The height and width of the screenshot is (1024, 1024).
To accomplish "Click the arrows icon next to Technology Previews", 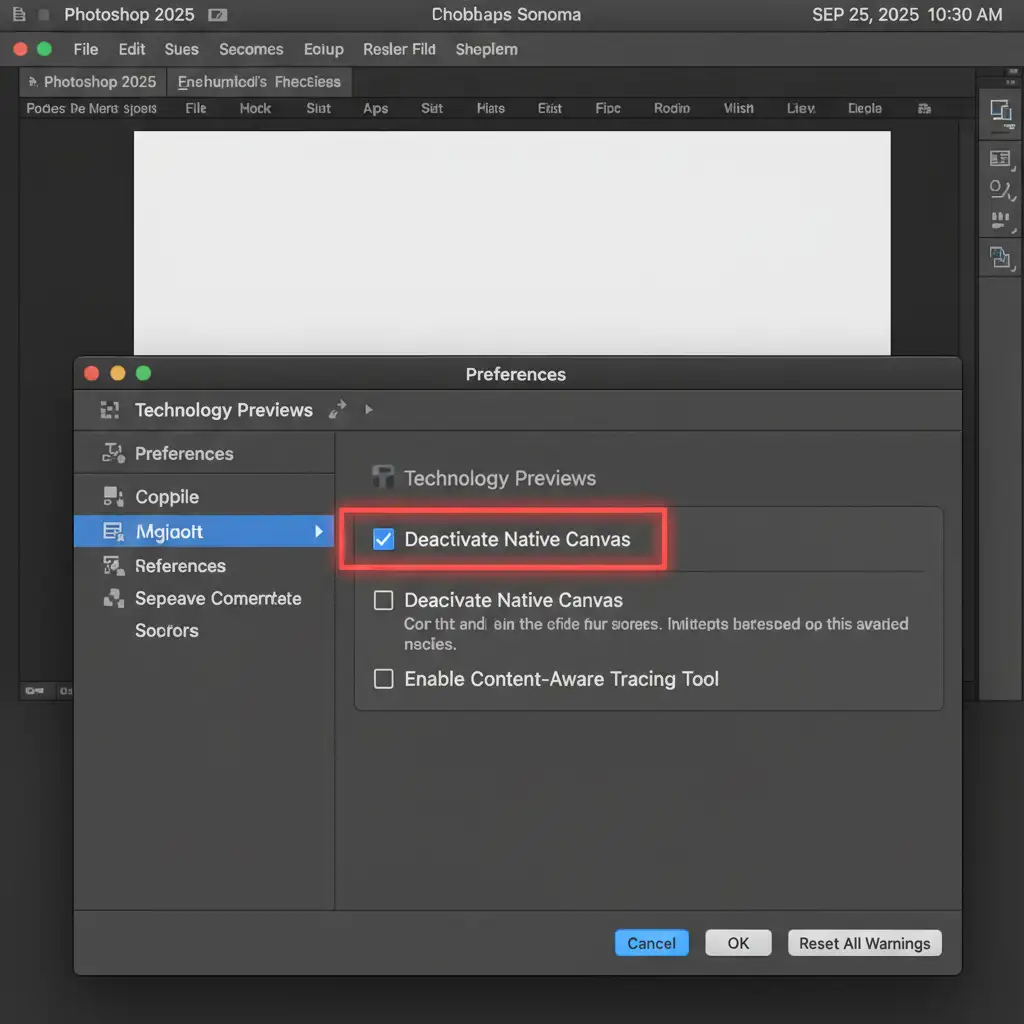I will 338,408.
